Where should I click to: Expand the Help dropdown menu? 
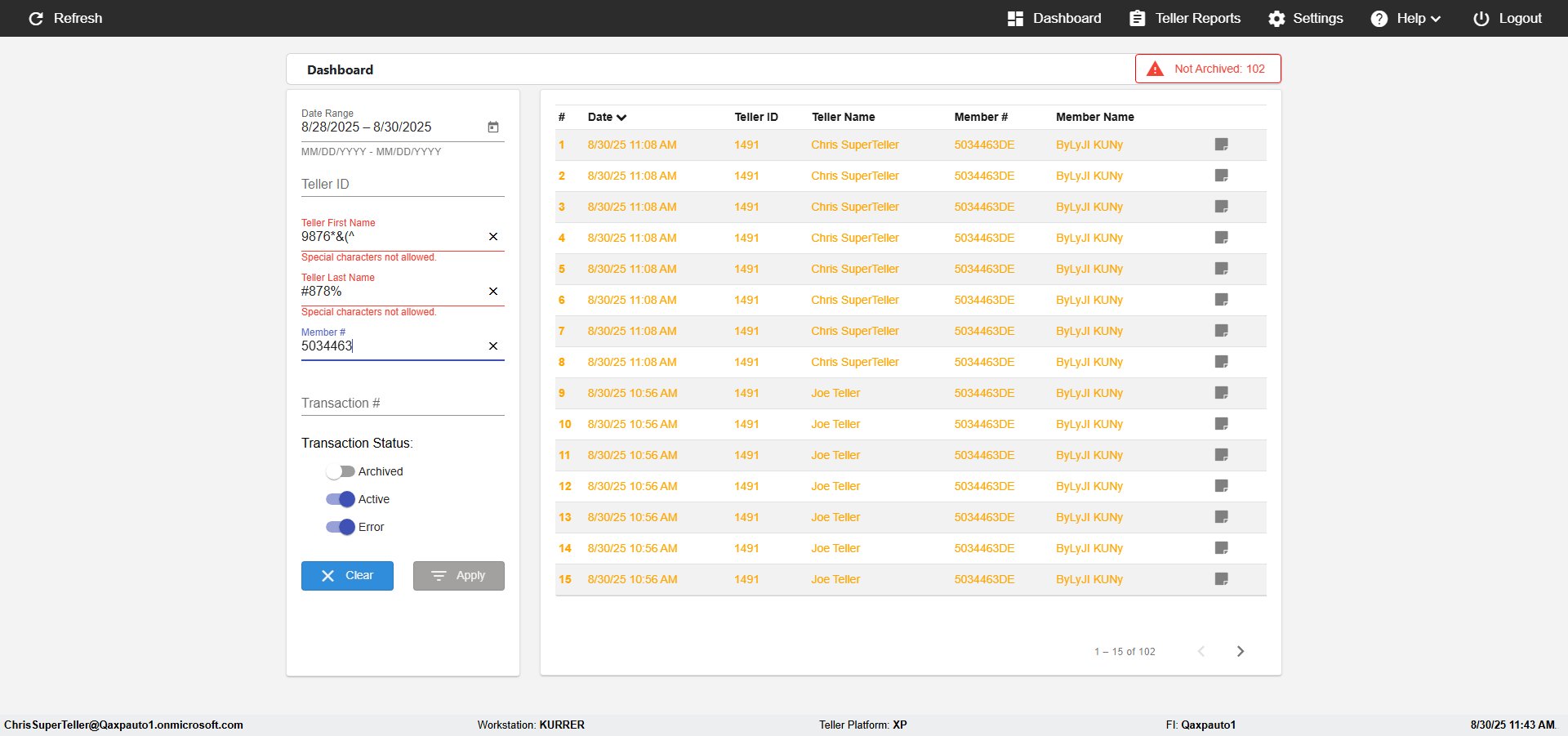(1405, 18)
